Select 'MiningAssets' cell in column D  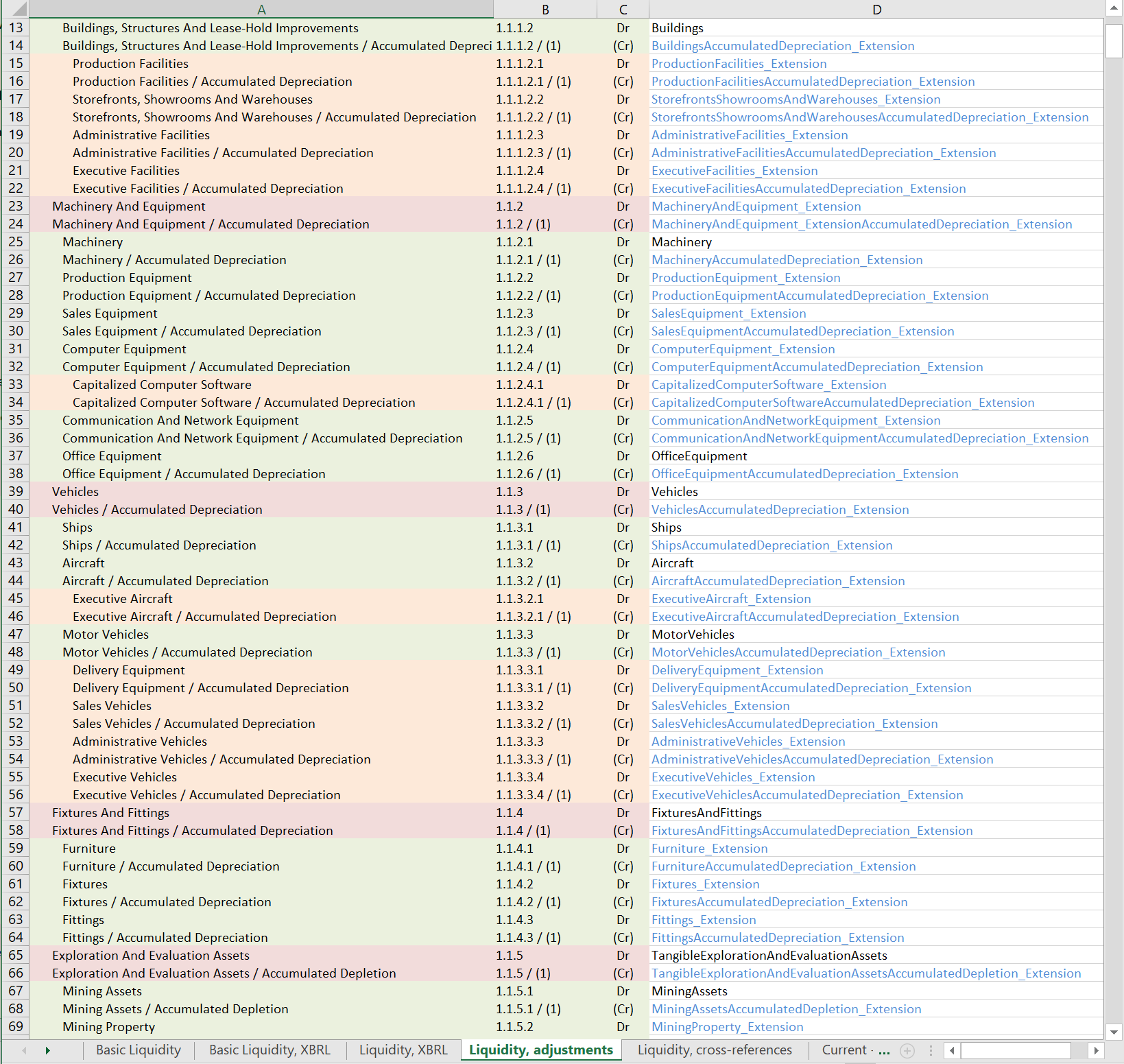click(876, 991)
